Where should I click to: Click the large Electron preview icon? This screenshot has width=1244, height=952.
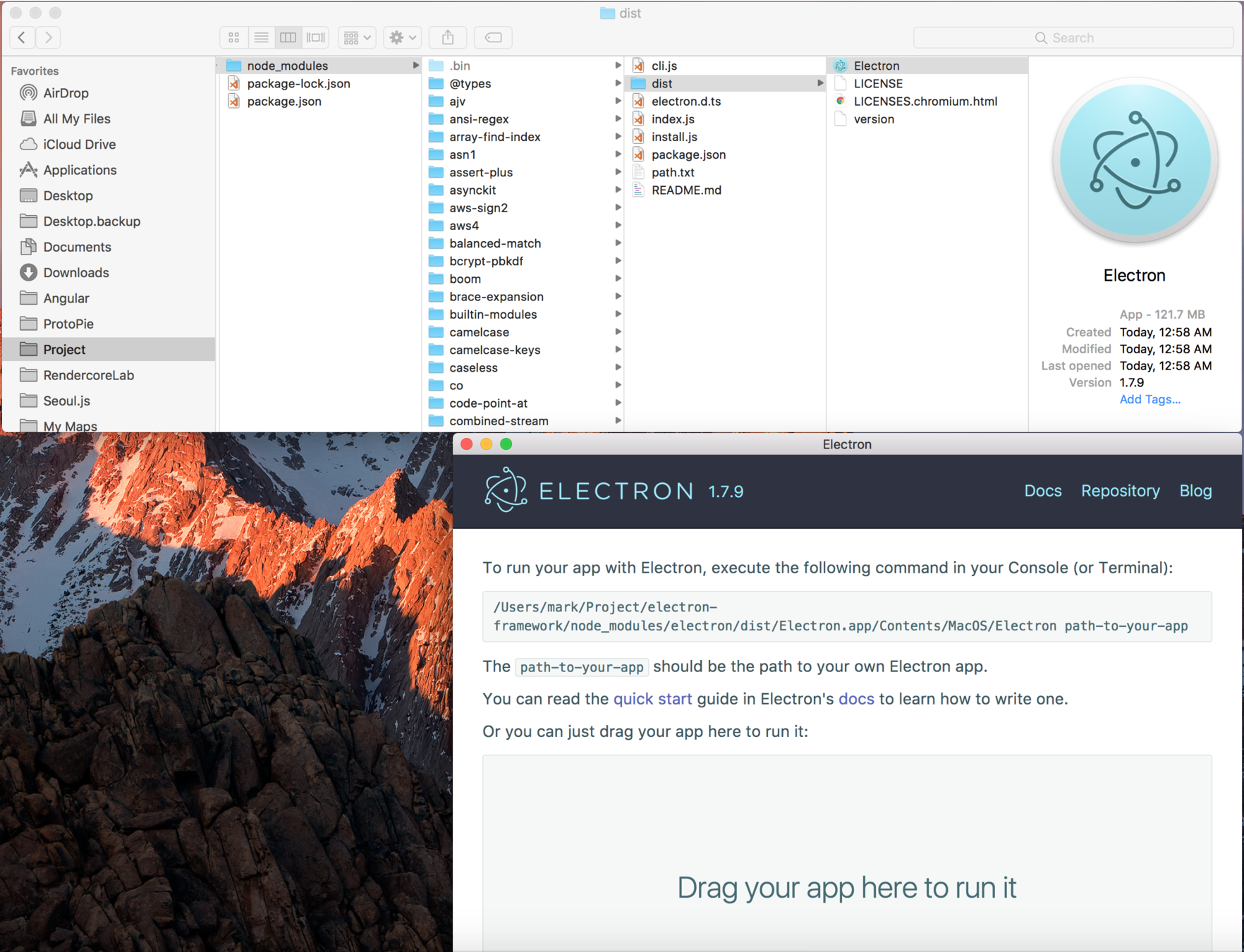[x=1135, y=161]
